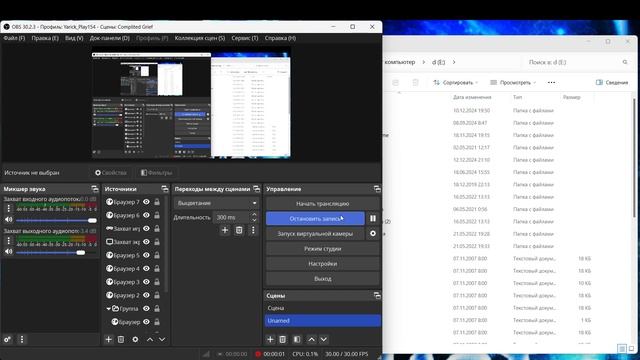Image resolution: width=640 pixels, height=360 pixels.
Task: Open Просмотреть dropdown in Explorer window
Action: (513, 82)
